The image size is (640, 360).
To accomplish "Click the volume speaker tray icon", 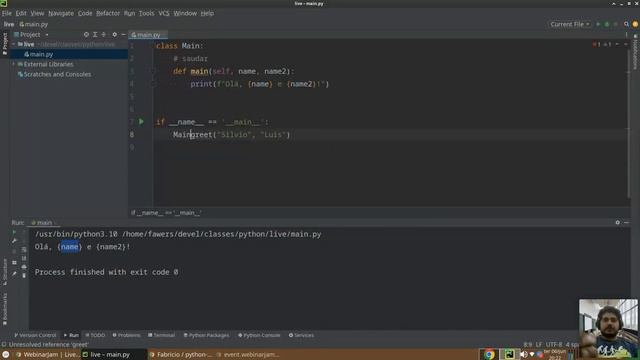I will (x=524, y=354).
